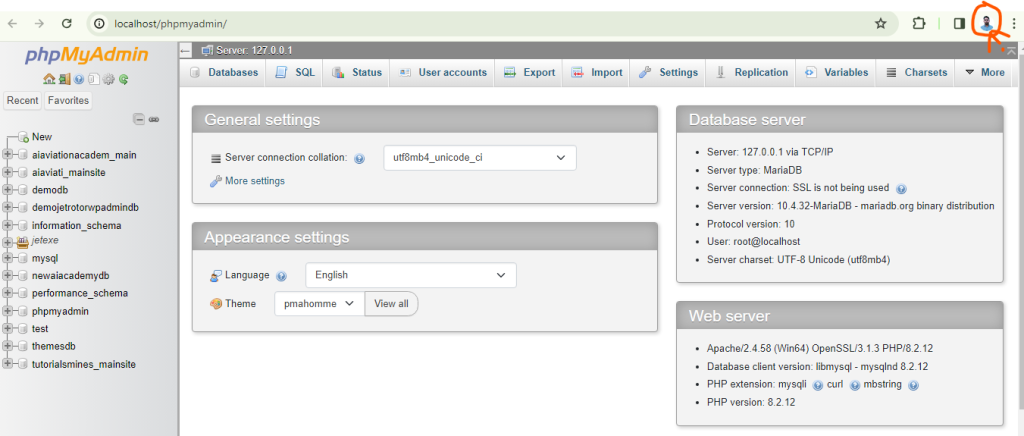Click the Favorites button
1024x436 pixels.
click(x=69, y=101)
